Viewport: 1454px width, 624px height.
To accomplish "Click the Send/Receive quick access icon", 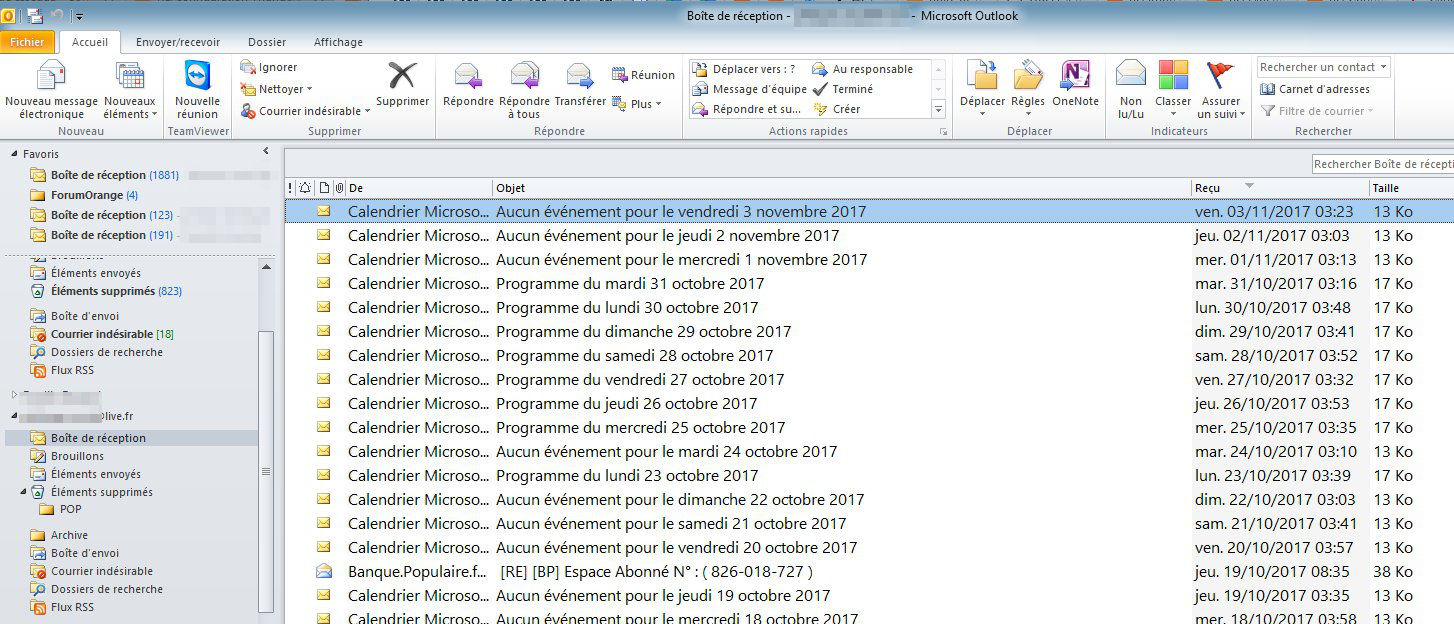I will [35, 16].
